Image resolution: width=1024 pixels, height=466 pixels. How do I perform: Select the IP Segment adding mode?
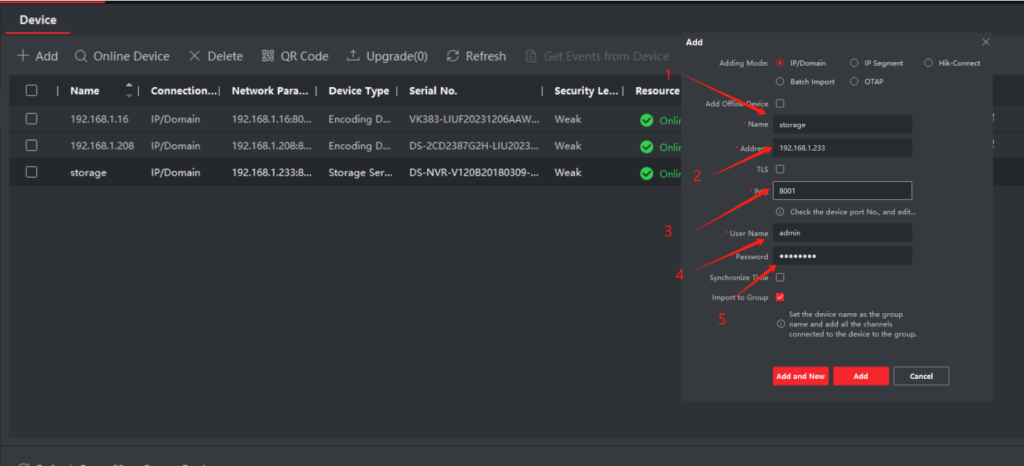pos(853,63)
